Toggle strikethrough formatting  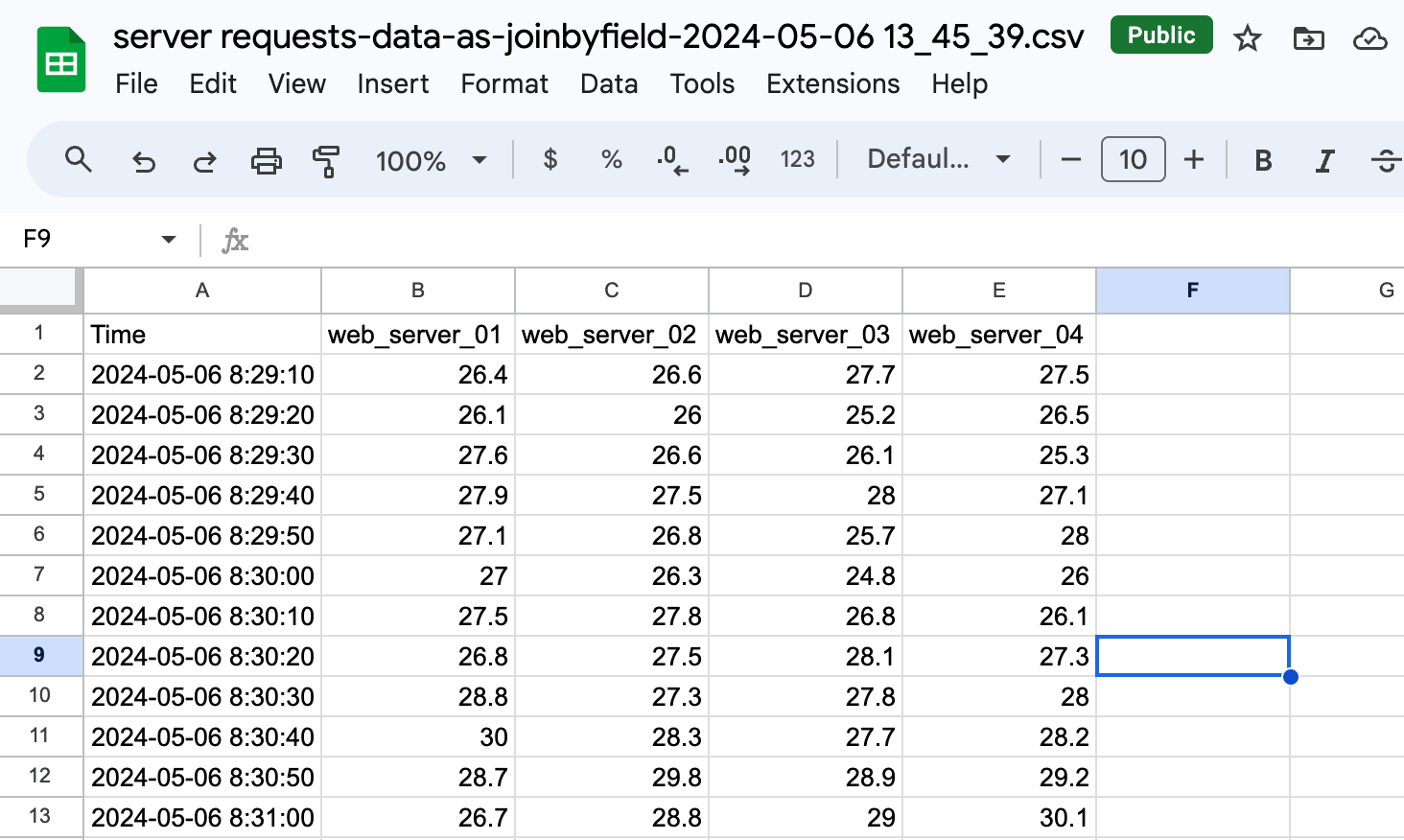point(1386,160)
